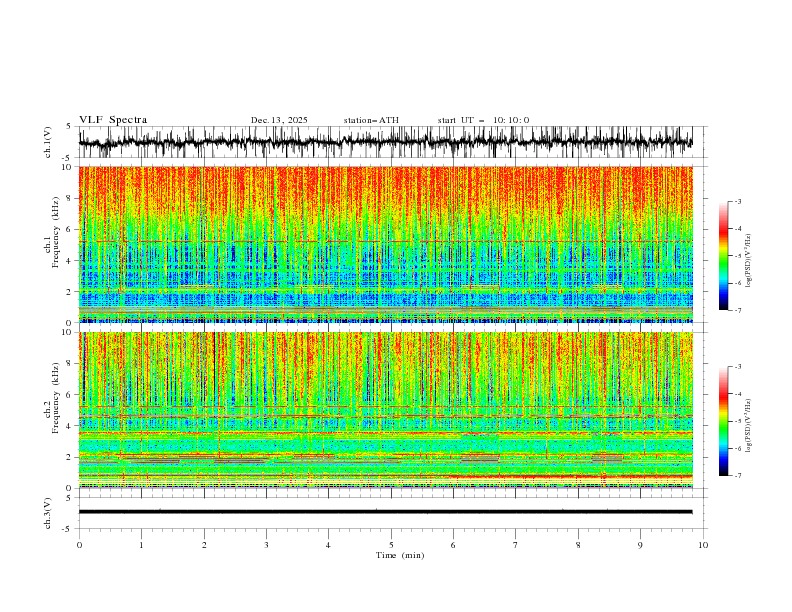Click the ch.2 frequency tick "8"

tap(71, 364)
